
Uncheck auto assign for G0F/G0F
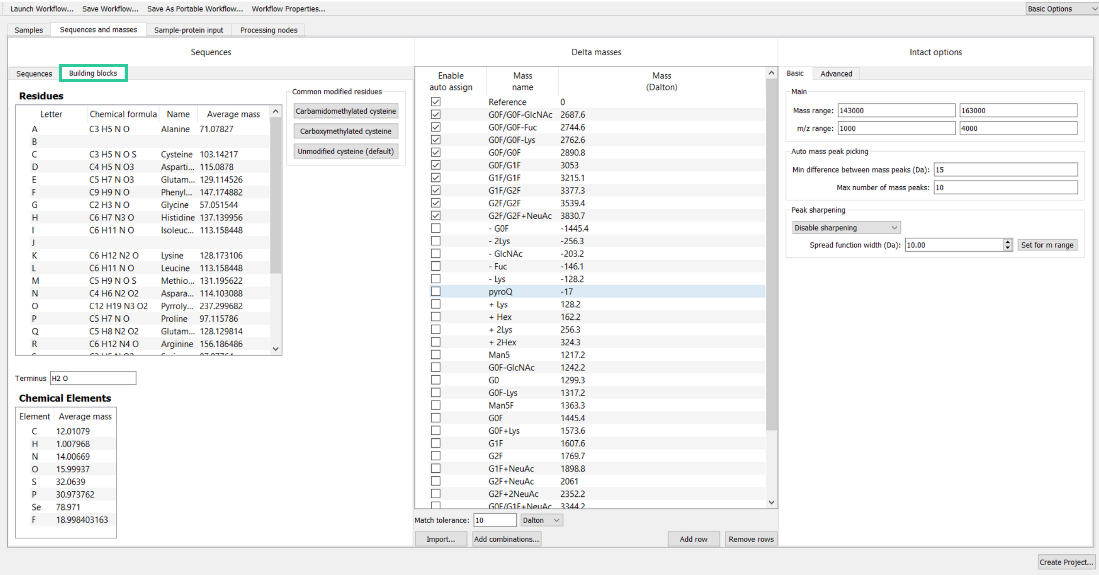(x=436, y=152)
